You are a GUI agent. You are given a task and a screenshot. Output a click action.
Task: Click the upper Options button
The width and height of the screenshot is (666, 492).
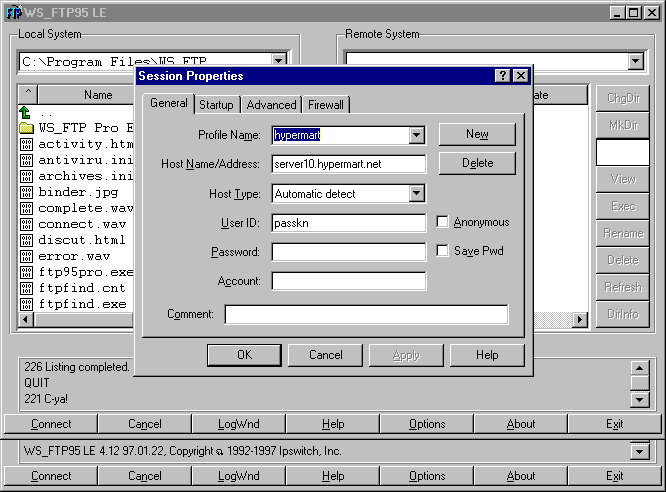point(427,424)
